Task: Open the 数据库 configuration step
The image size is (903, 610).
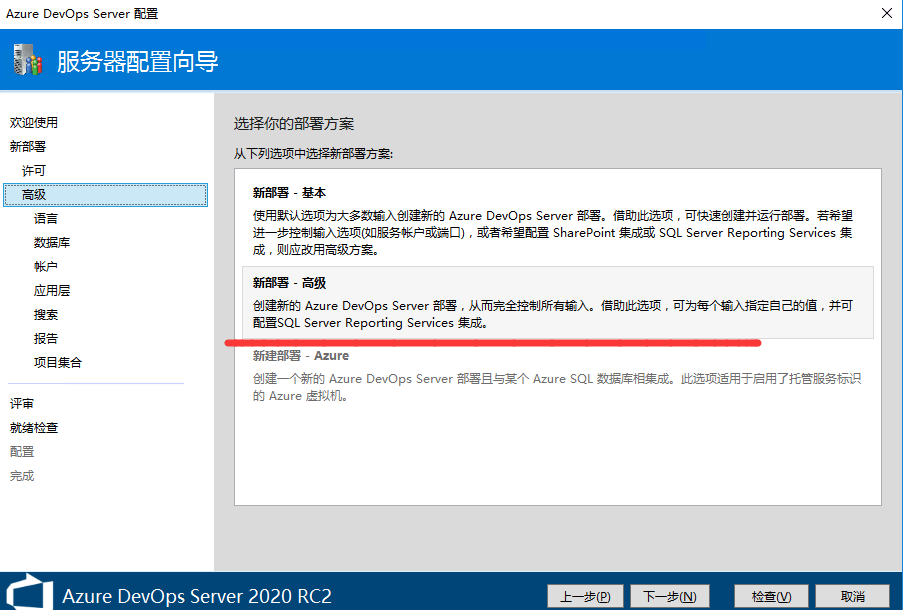Action: [52, 243]
